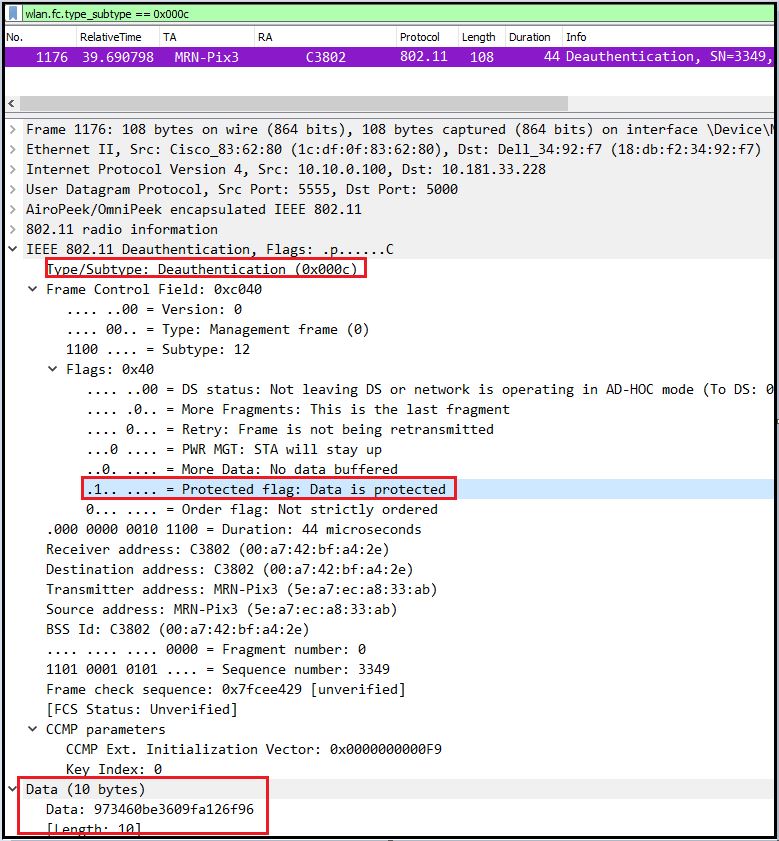Screen dimensions: 779x841
Task: Select Source address: MRN-Pix3 line
Action: tap(222, 609)
